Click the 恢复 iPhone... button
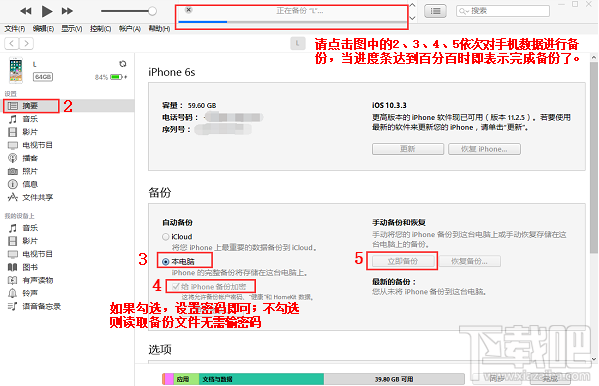The width and height of the screenshot is (599, 386). point(484,149)
